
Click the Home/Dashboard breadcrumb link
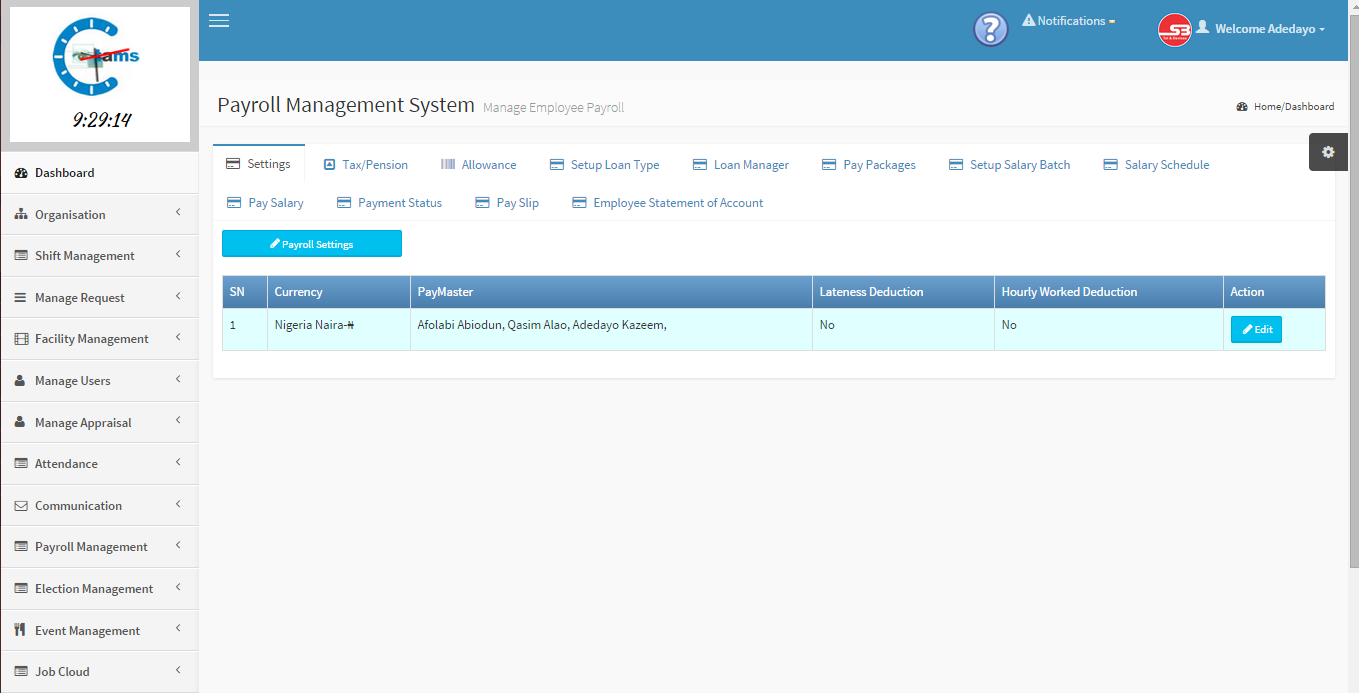[x=1293, y=106]
